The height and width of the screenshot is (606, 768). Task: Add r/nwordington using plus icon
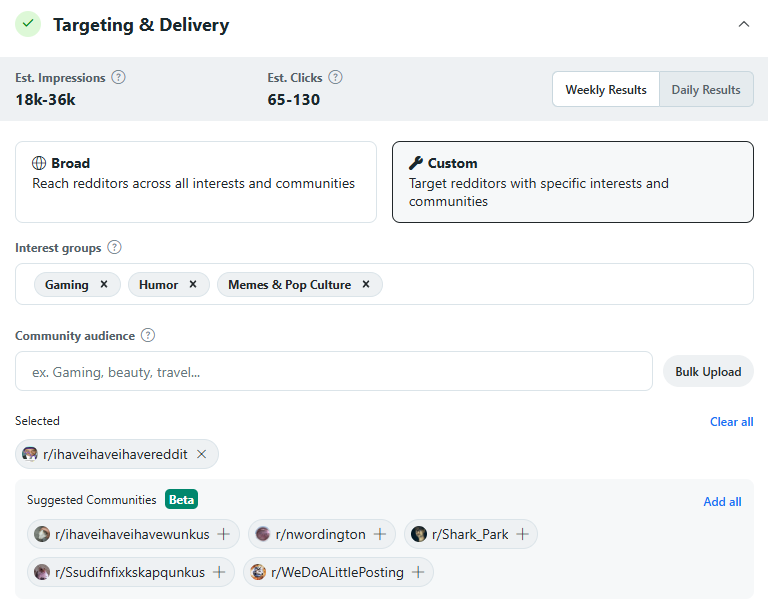(x=380, y=534)
